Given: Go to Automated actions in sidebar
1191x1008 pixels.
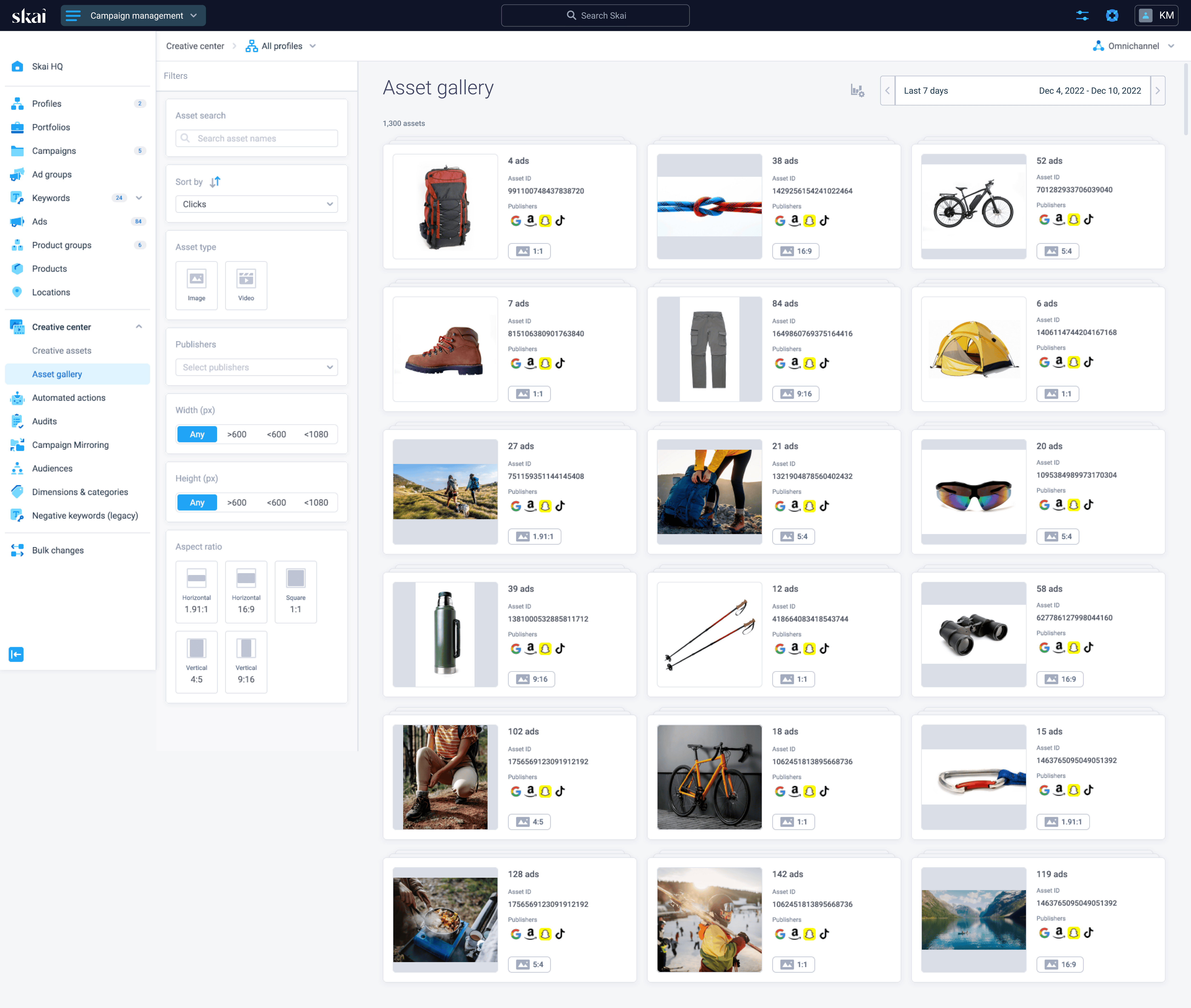Looking at the screenshot, I should (x=69, y=398).
